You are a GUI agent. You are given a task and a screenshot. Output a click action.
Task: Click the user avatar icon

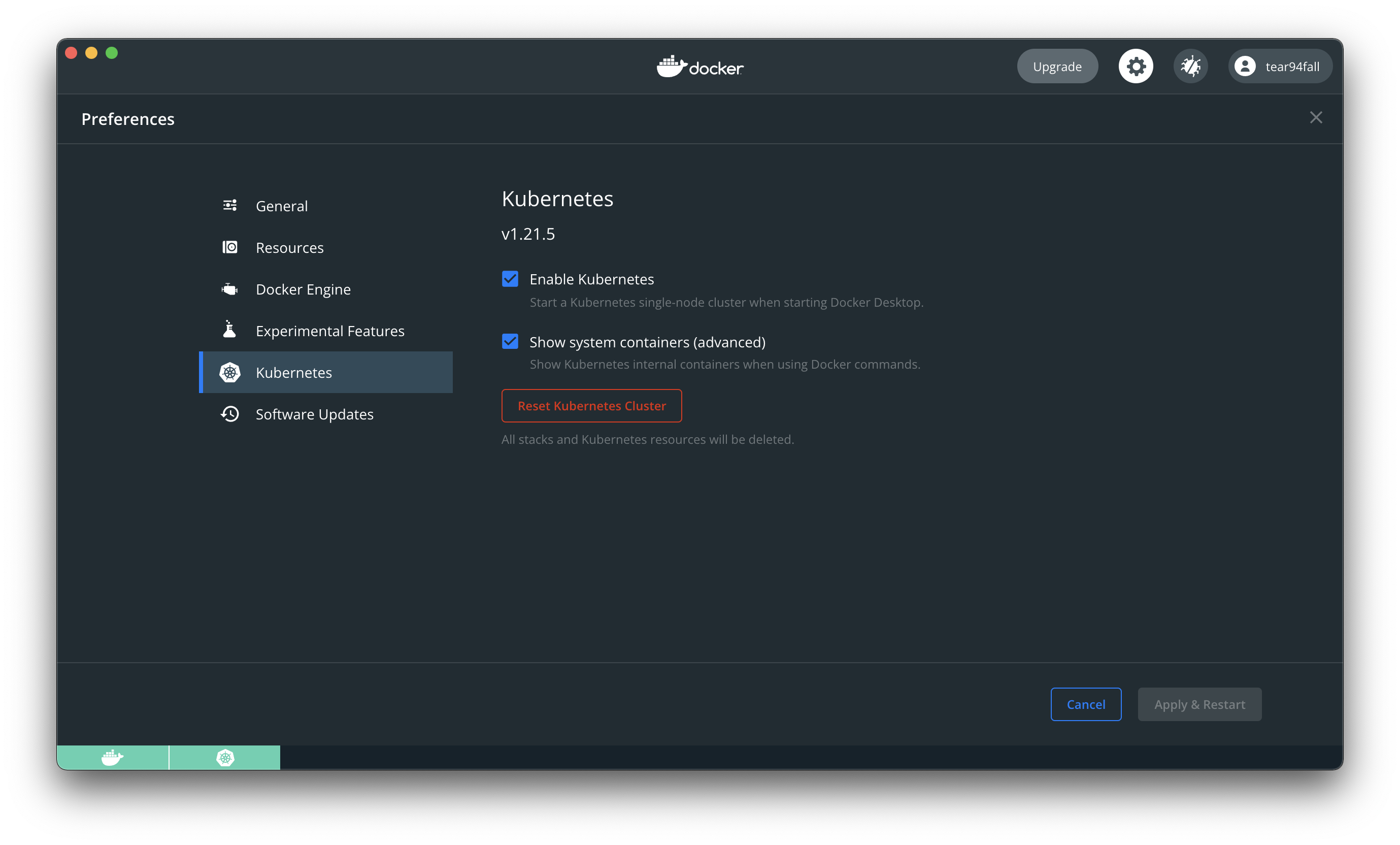pos(1244,67)
